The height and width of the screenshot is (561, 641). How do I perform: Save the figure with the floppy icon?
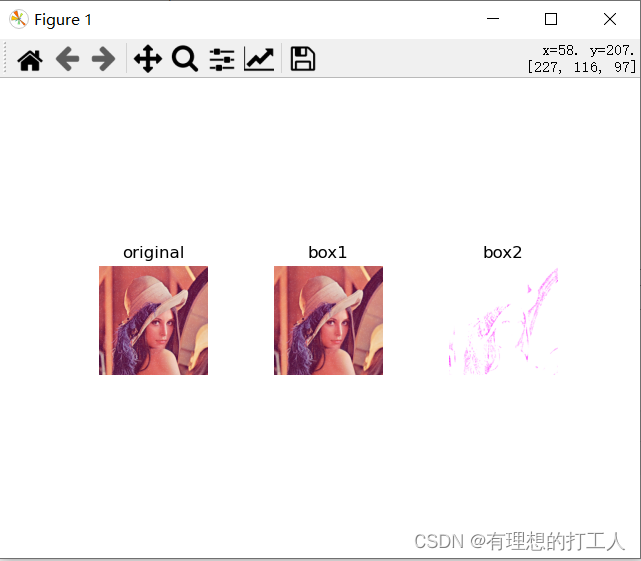303,59
